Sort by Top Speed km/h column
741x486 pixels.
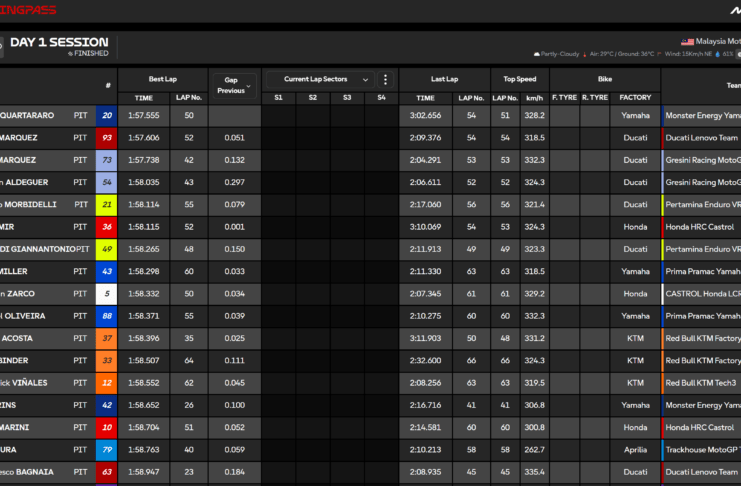(534, 98)
